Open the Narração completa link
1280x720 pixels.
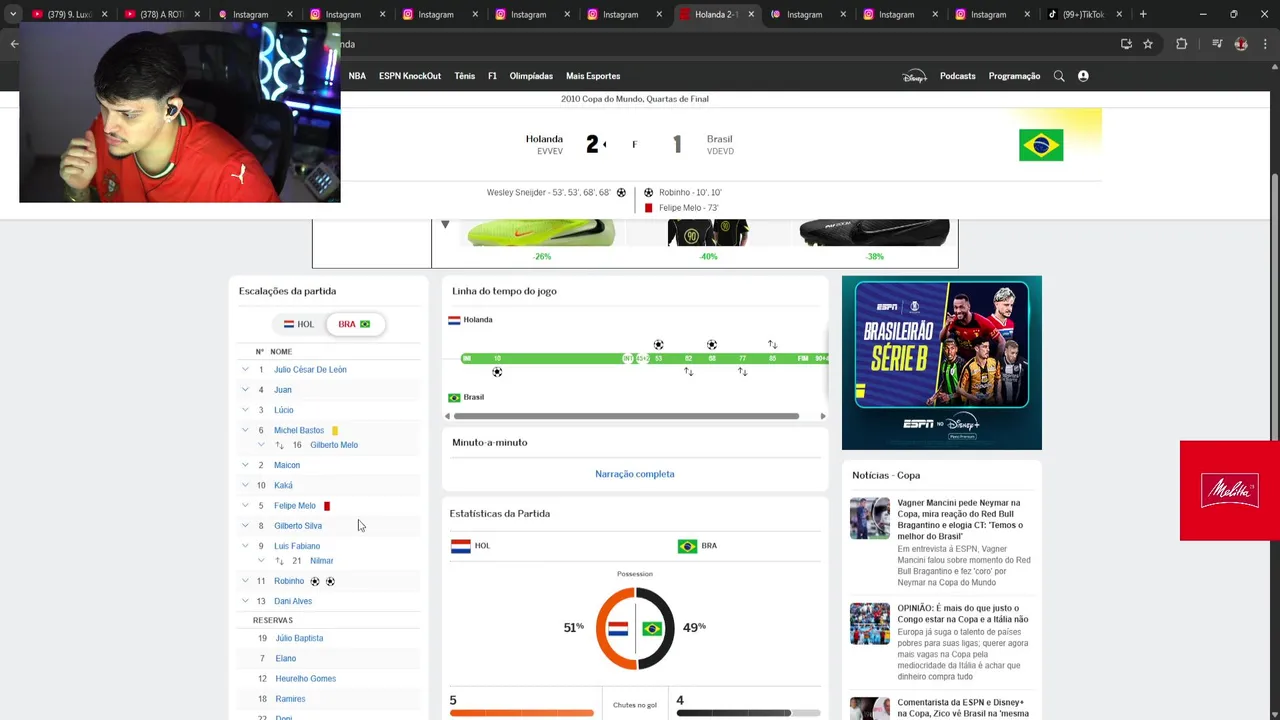click(635, 474)
